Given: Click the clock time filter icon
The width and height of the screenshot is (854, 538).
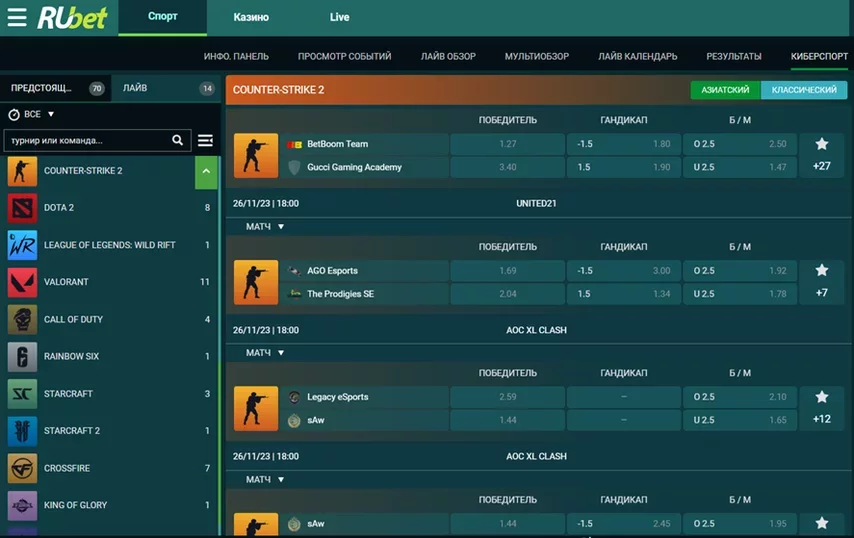Looking at the screenshot, I should coord(14,114).
